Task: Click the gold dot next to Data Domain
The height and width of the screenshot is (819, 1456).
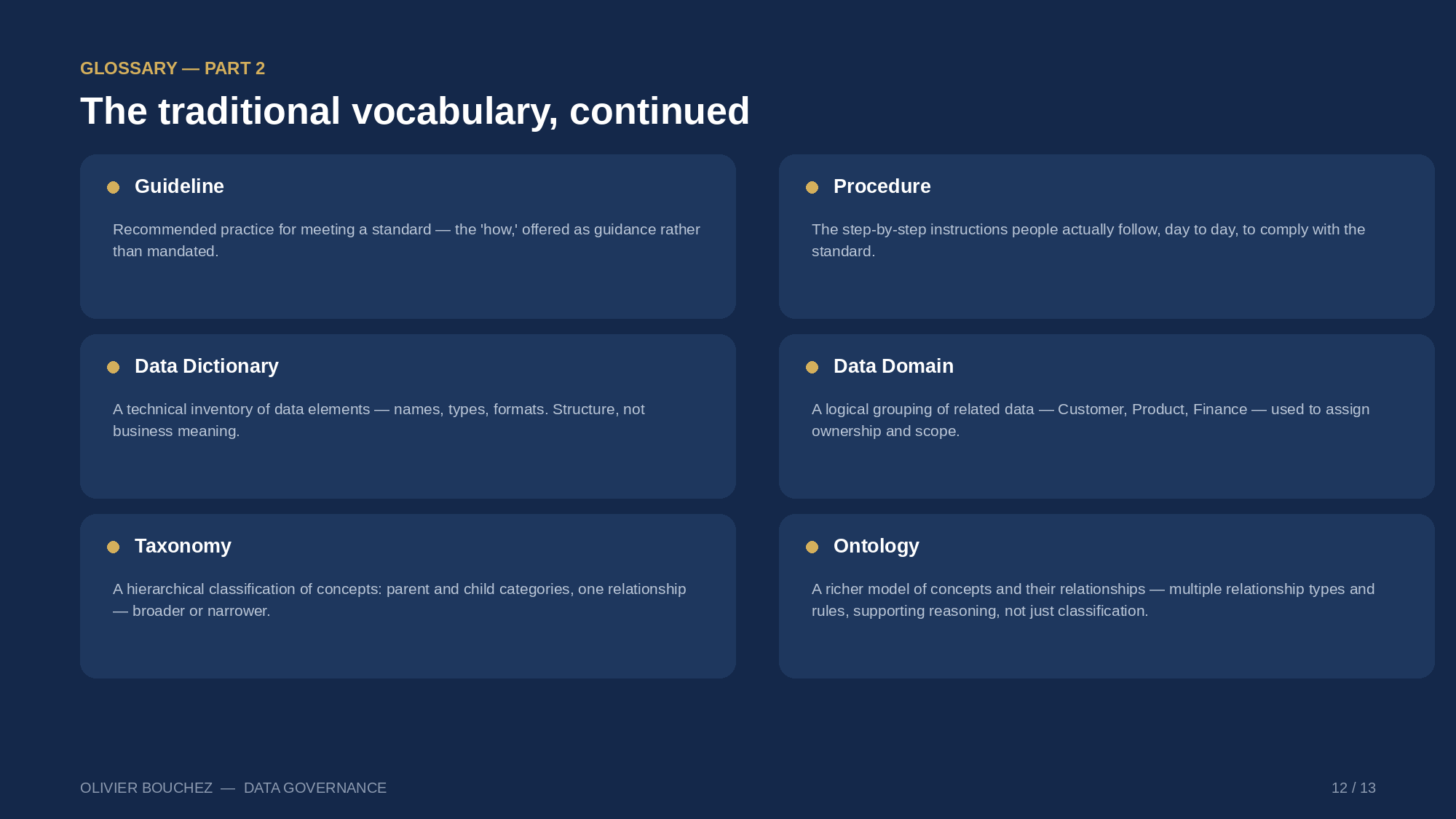Action: [812, 367]
